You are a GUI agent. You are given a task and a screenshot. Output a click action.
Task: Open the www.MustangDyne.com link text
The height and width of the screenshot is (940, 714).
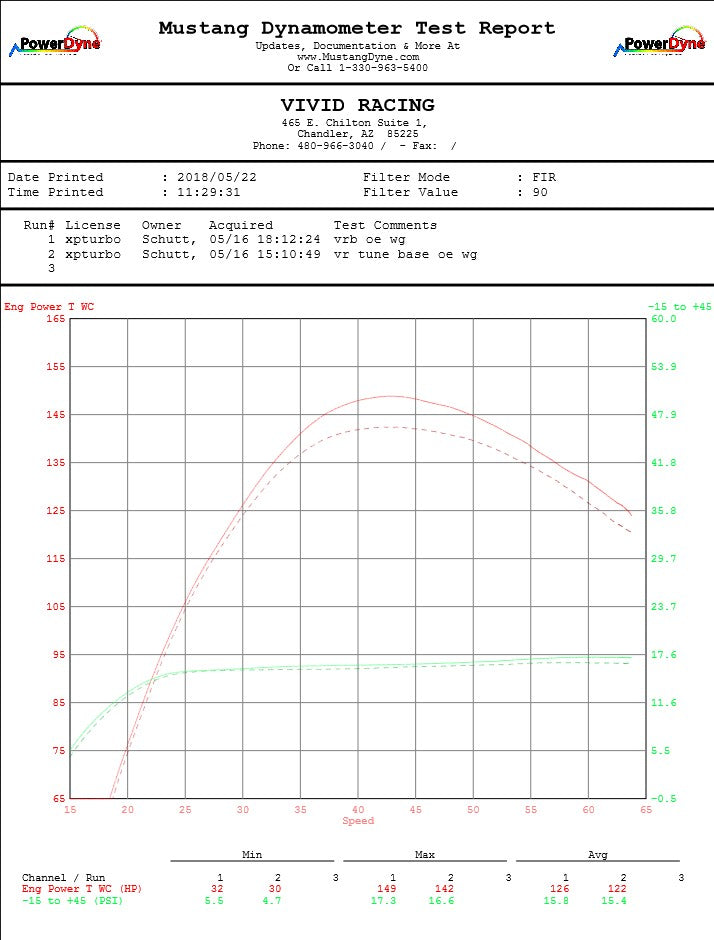(x=358, y=57)
